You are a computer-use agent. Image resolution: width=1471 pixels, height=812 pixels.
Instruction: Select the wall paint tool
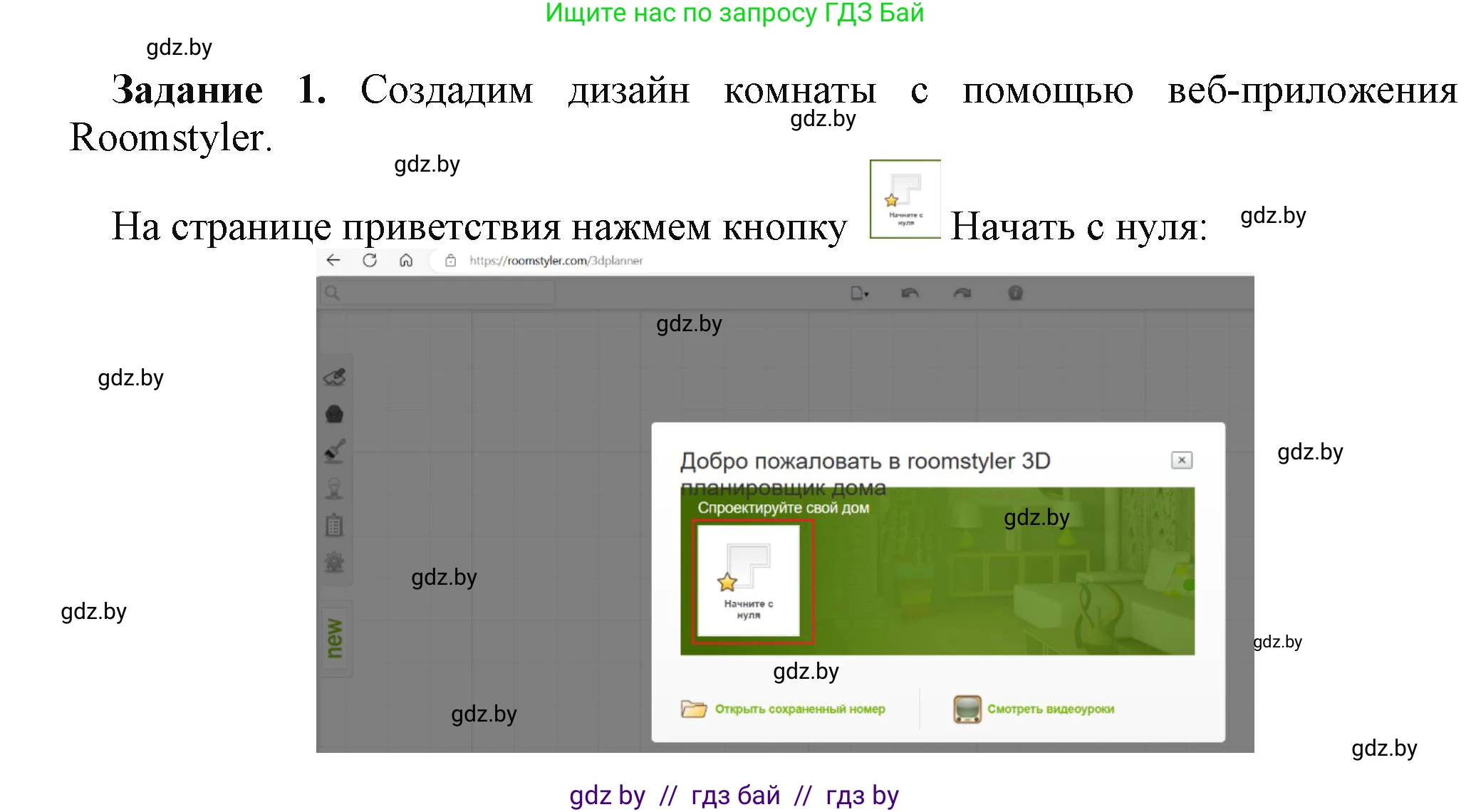click(x=335, y=378)
